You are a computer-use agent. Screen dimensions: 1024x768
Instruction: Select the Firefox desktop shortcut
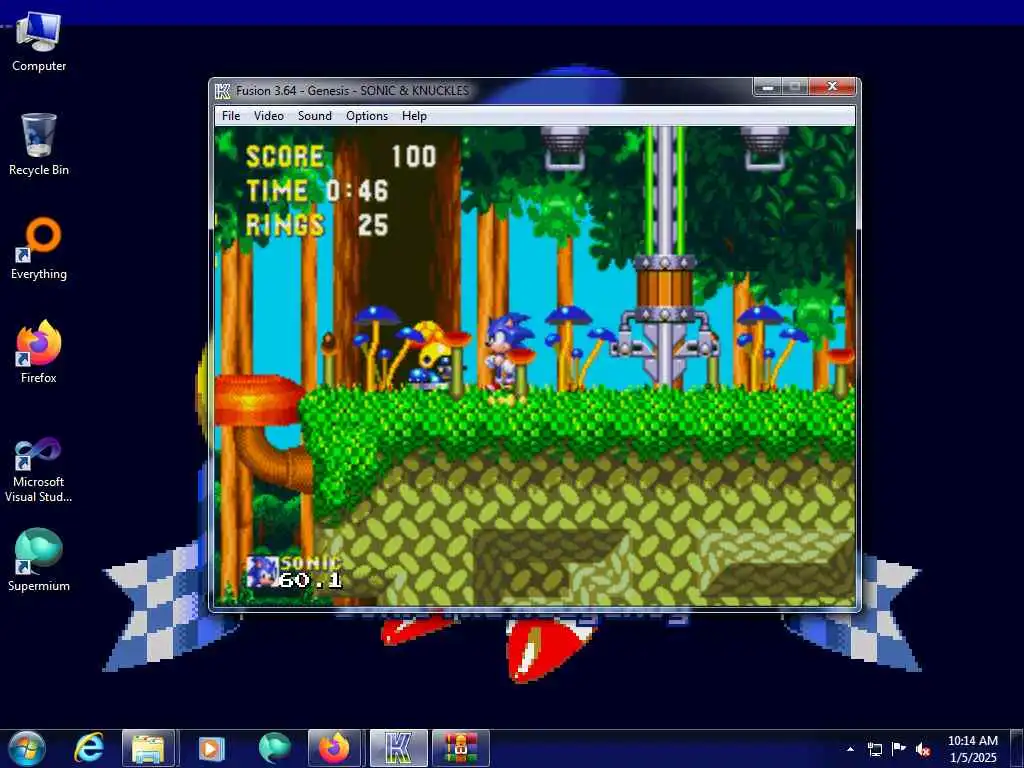[39, 353]
